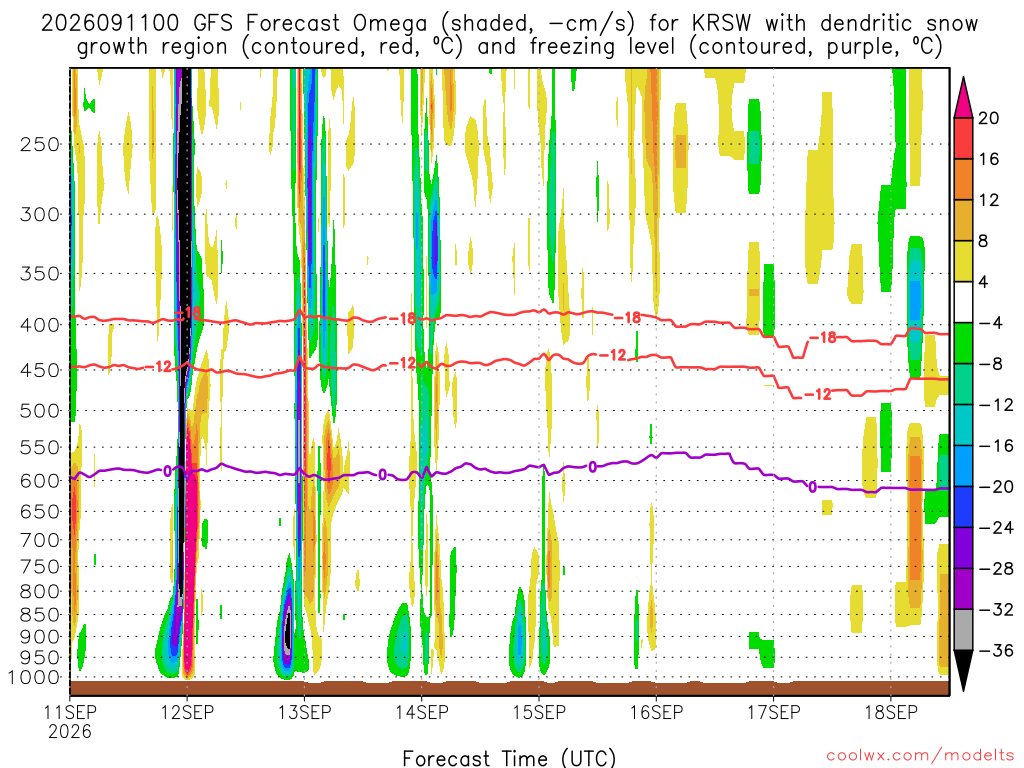Click the 500 pressure level label
The height and width of the screenshot is (768, 1024).
click(40, 411)
